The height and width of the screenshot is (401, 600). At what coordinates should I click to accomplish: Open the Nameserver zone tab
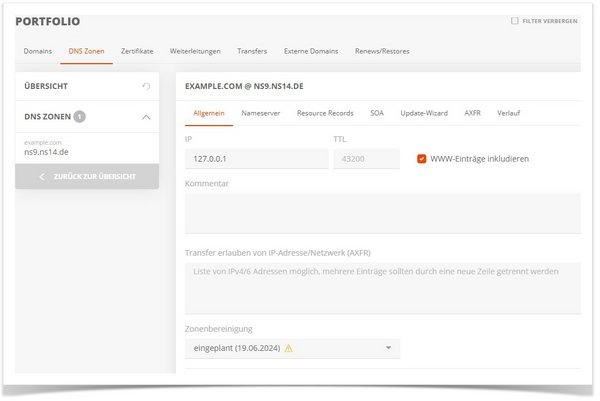261,113
